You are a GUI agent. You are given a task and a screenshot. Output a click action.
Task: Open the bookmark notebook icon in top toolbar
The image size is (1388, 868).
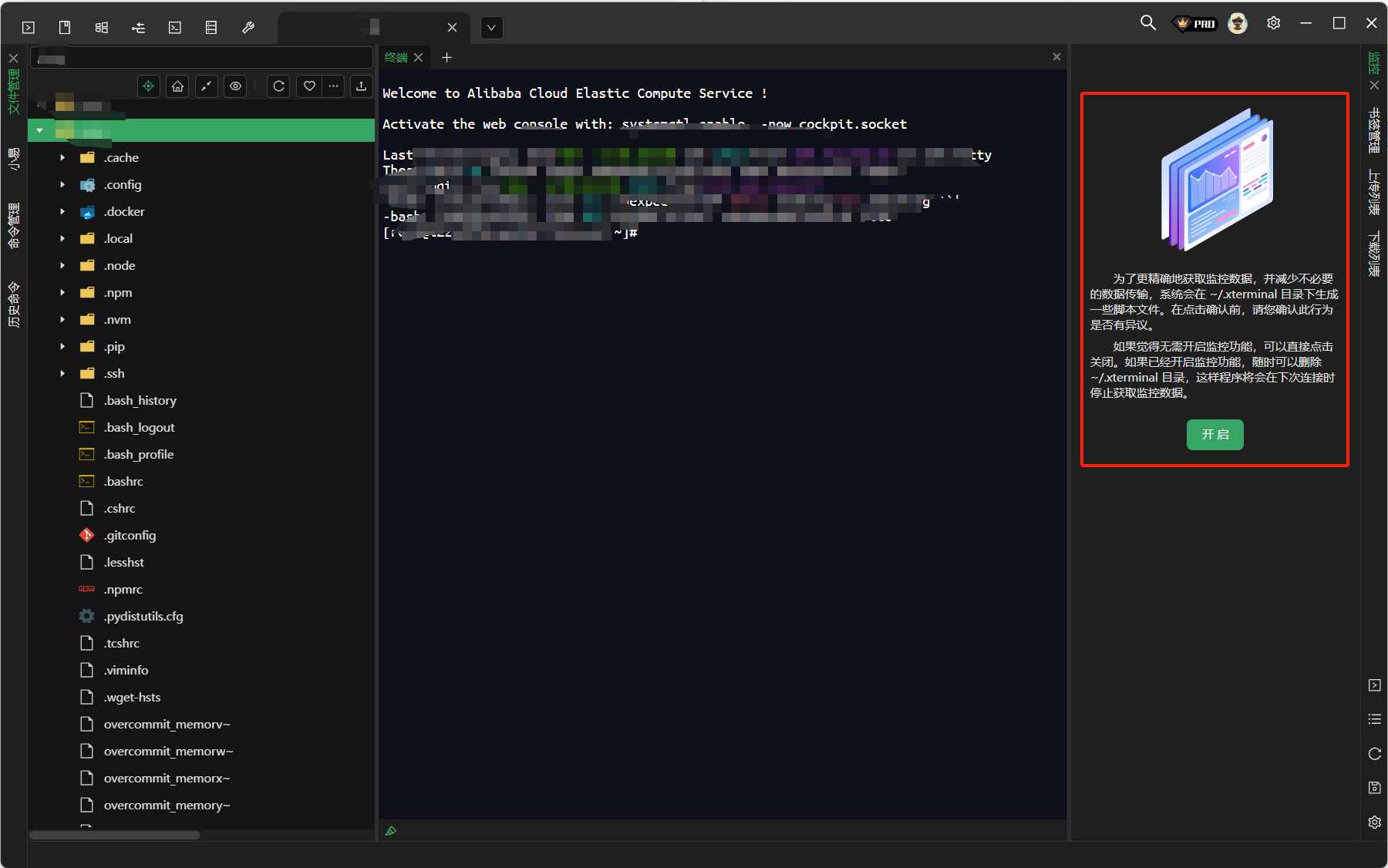click(65, 28)
